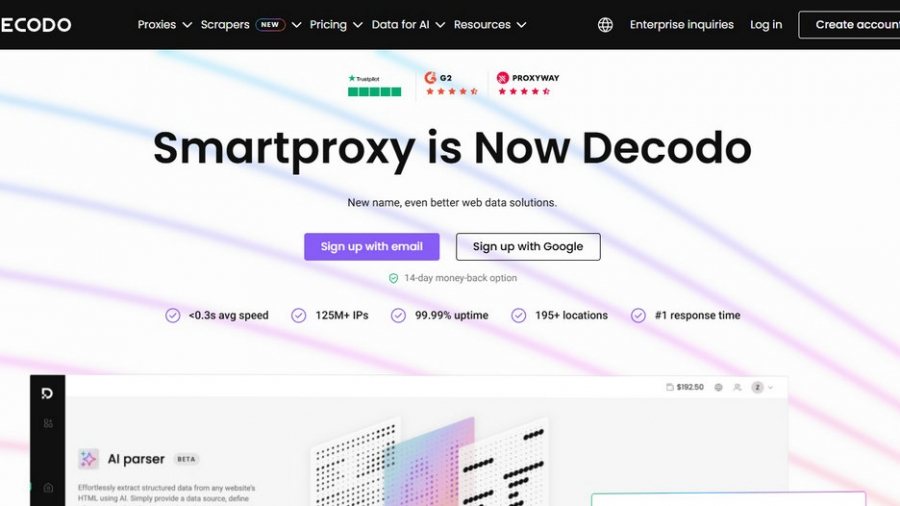Open the Resources navigation item
The width and height of the screenshot is (900, 506).
482,25
